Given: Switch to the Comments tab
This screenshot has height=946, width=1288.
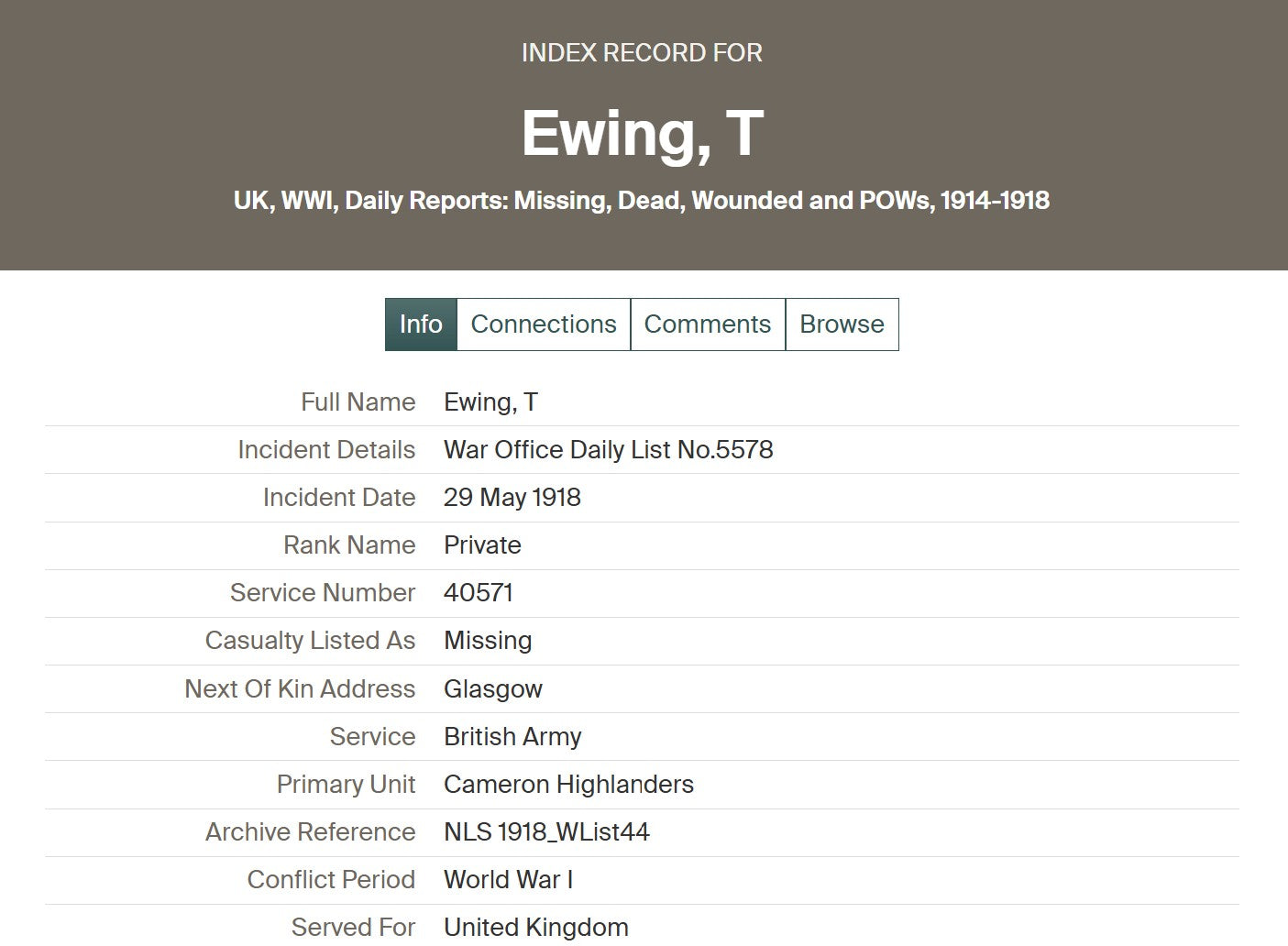Looking at the screenshot, I should 708,324.
